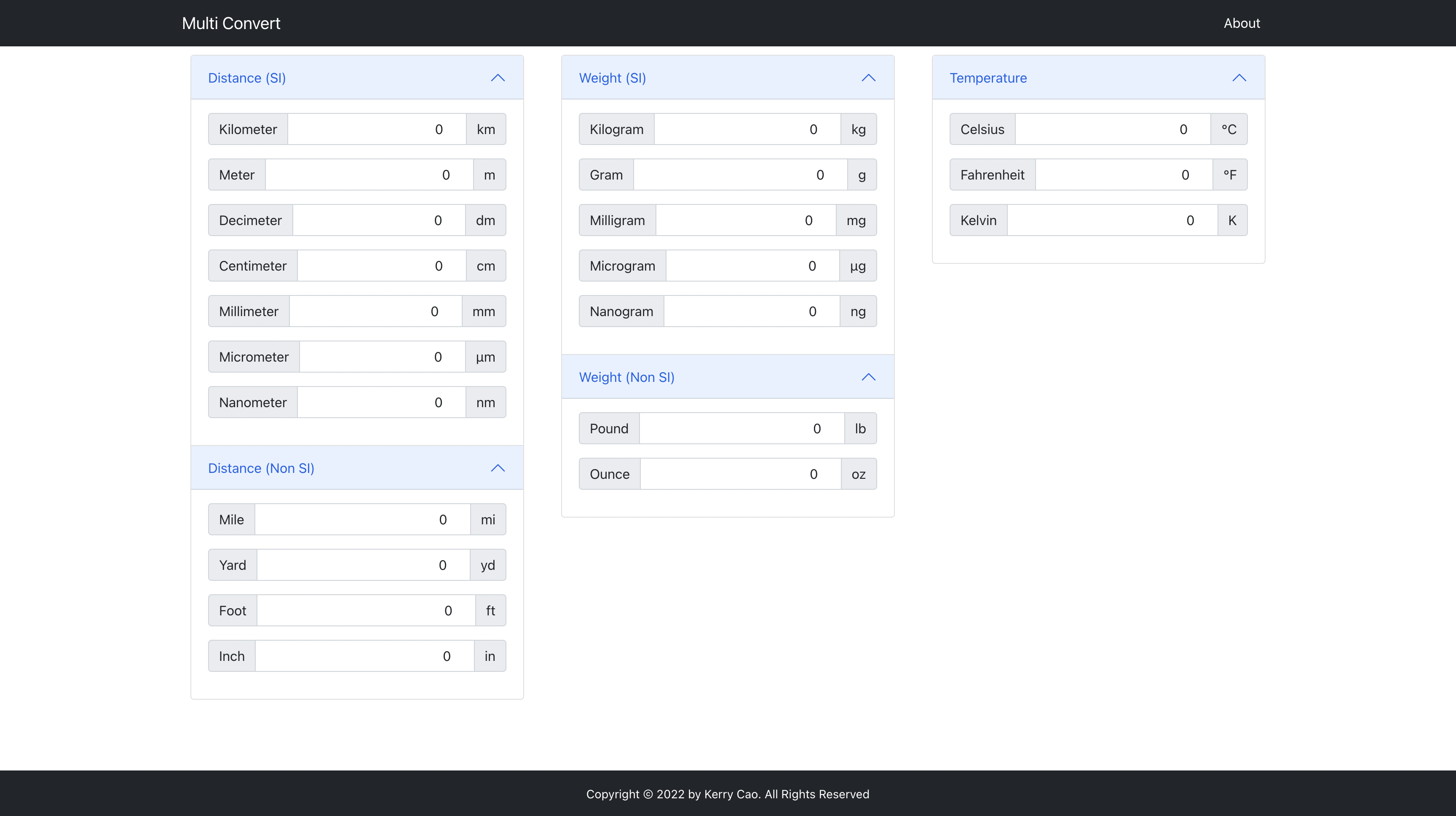Collapse the Distance (SI) section
The height and width of the screenshot is (816, 1456).
(498, 78)
